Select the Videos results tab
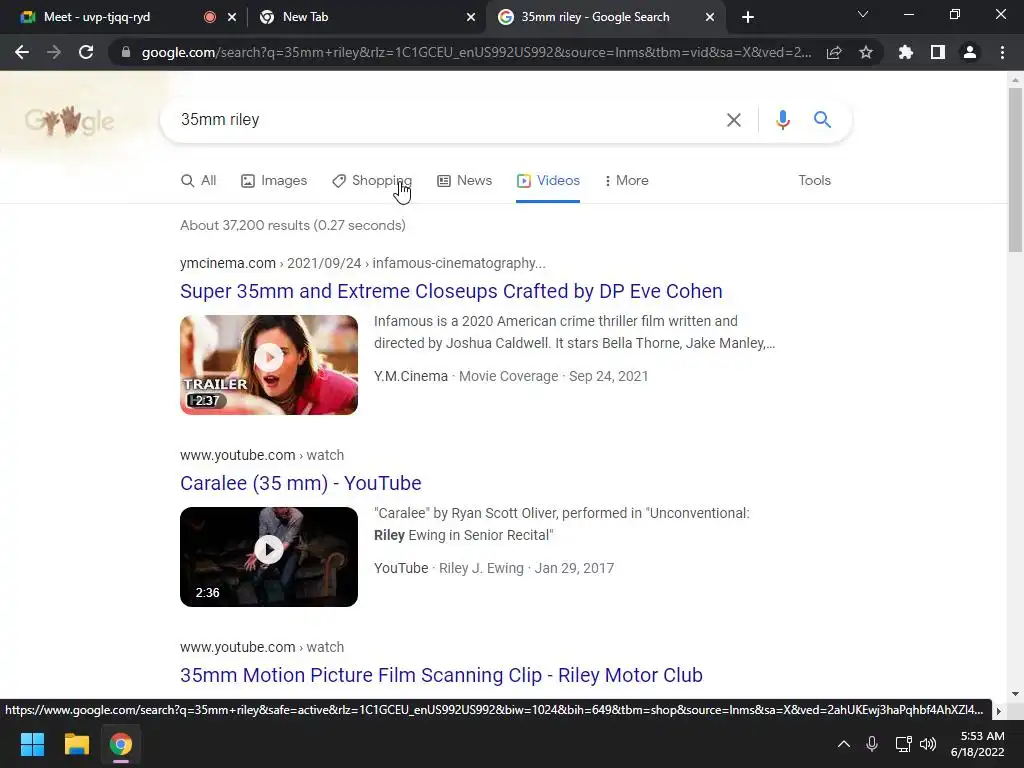 pos(548,181)
